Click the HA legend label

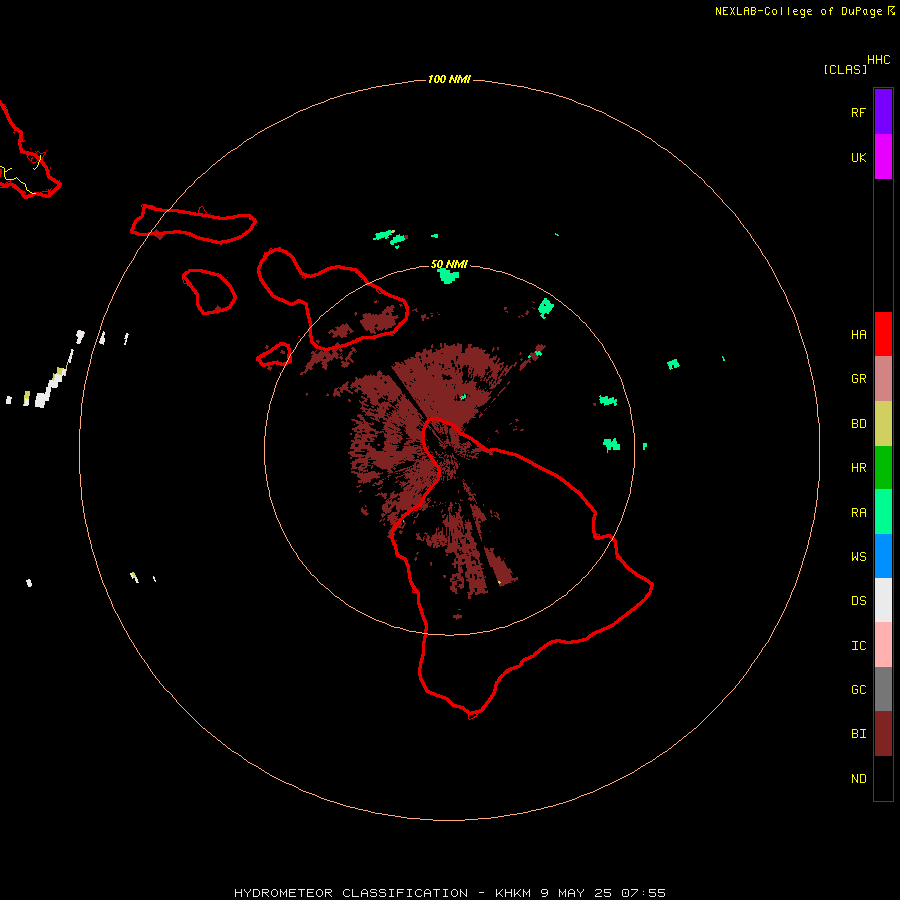coord(858,335)
